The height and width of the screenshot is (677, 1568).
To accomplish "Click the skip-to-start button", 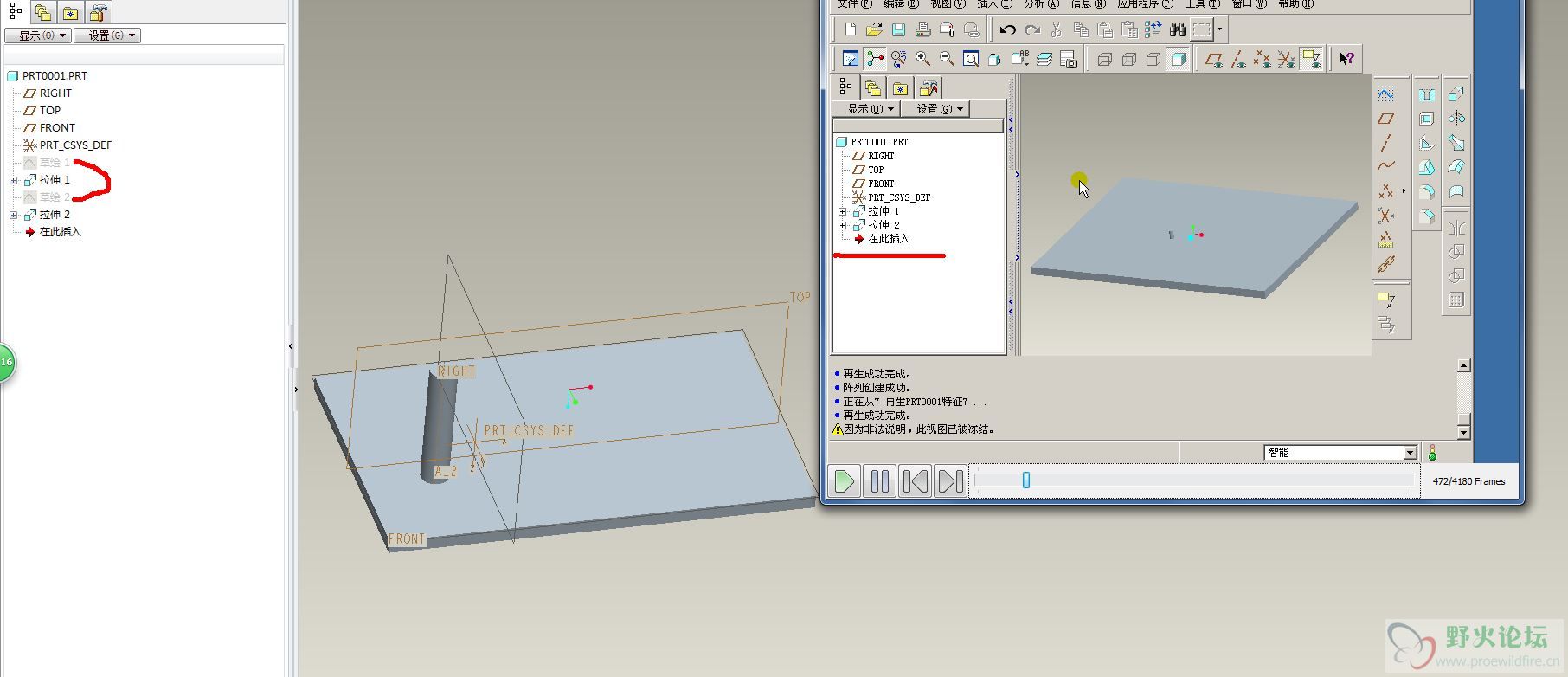I will click(916, 480).
